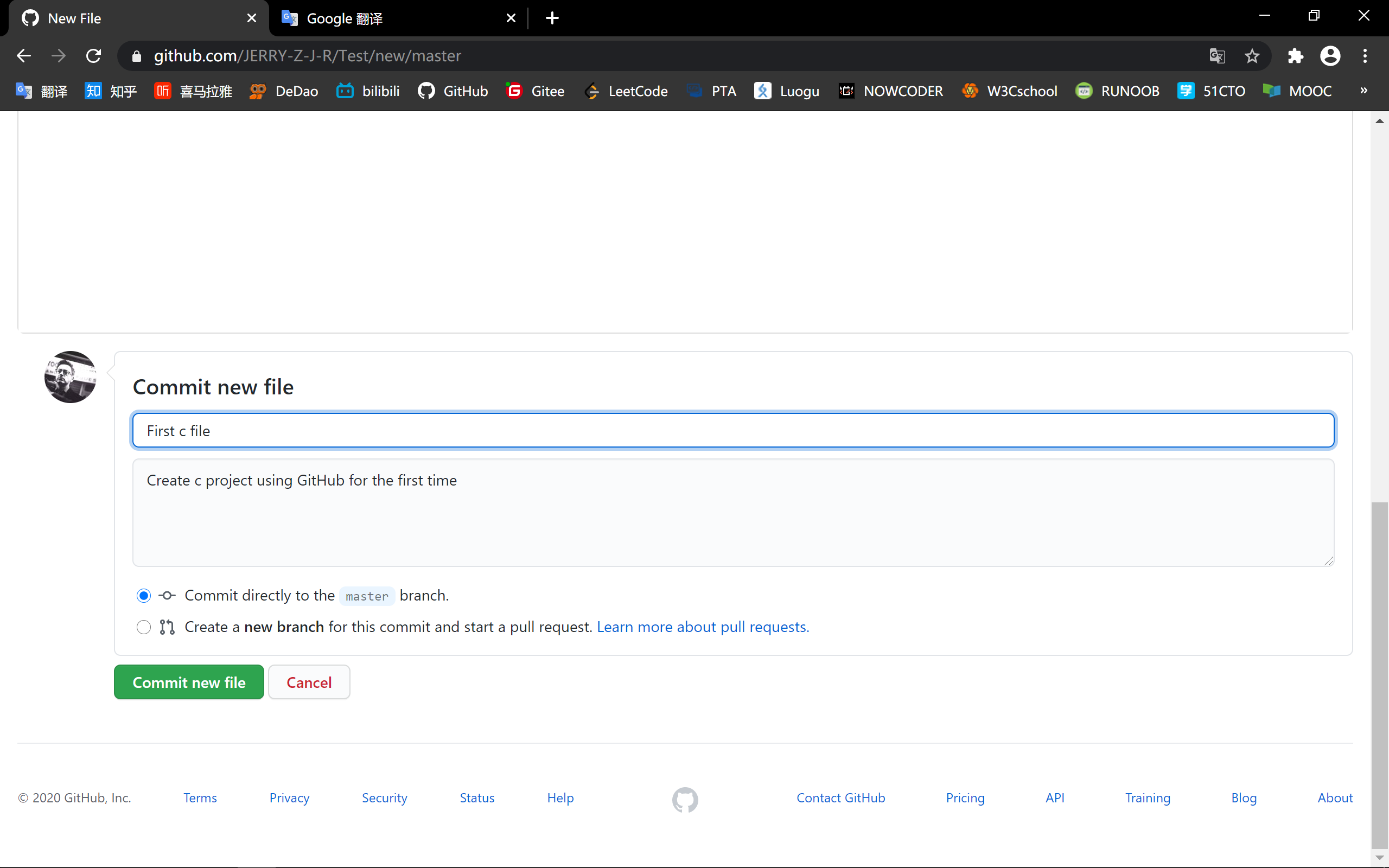
Task: Open the Chrome extensions puzzle icon
Action: (1295, 56)
